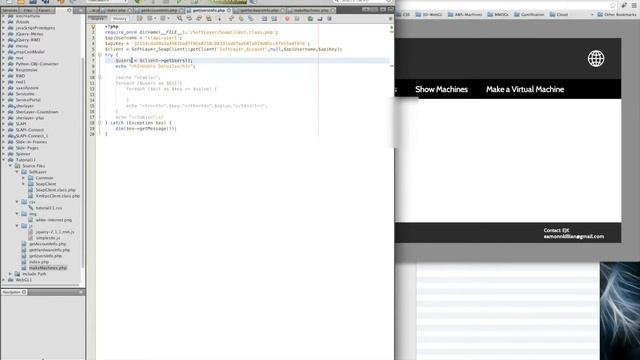Click the toggle highlight search toolbar icon
640x360 pixels.
(x=209, y=18)
